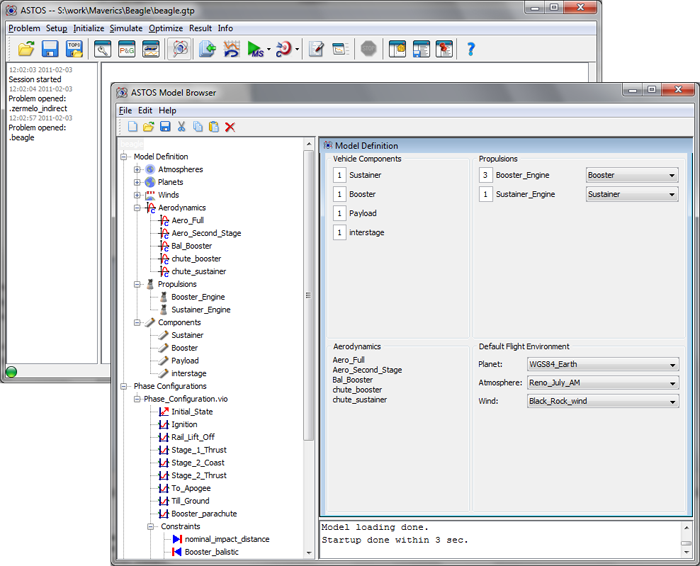Select Payload under Components in tree
Viewport: 700px width, 566px height.
[185, 361]
